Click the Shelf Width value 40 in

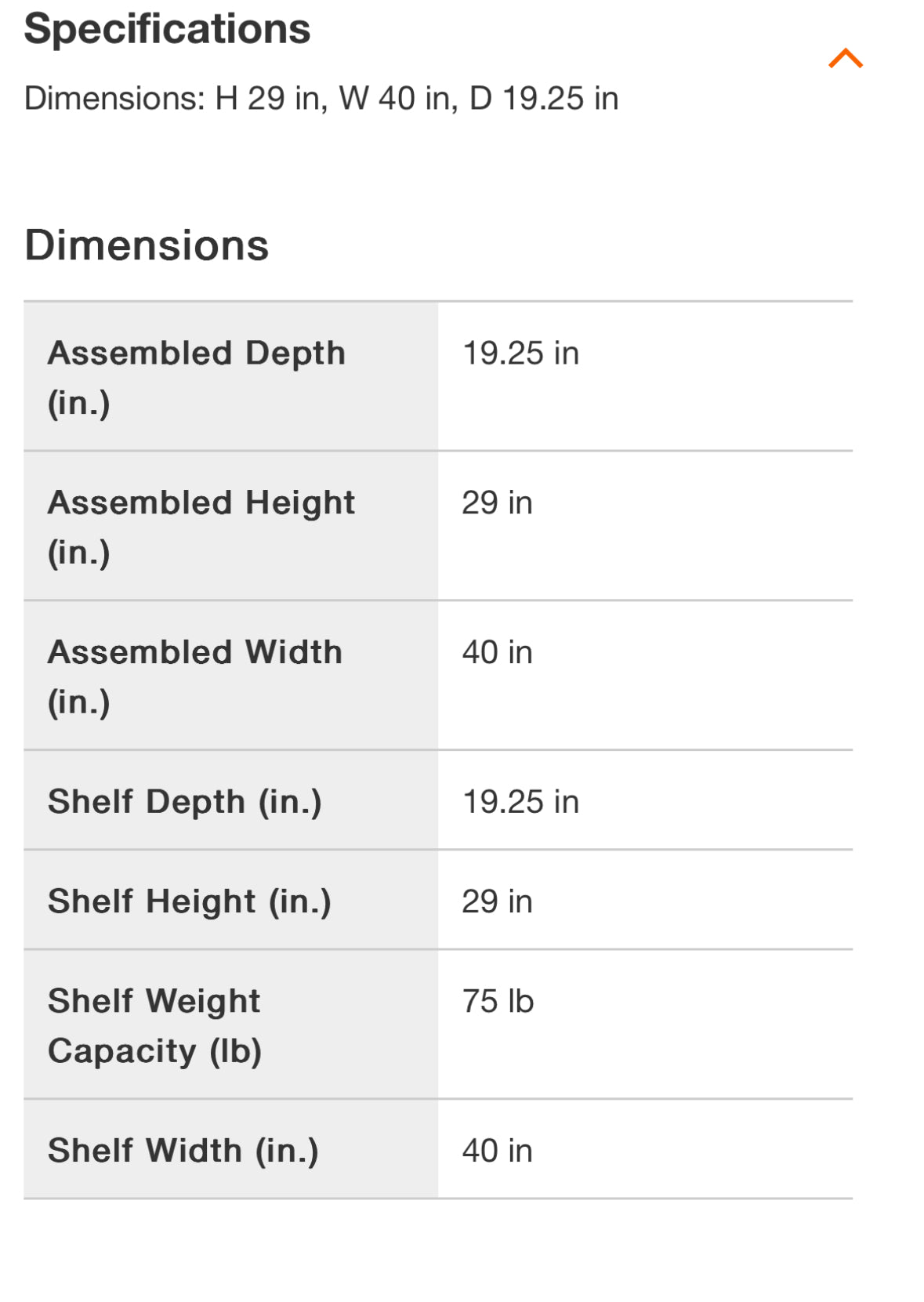point(497,1151)
